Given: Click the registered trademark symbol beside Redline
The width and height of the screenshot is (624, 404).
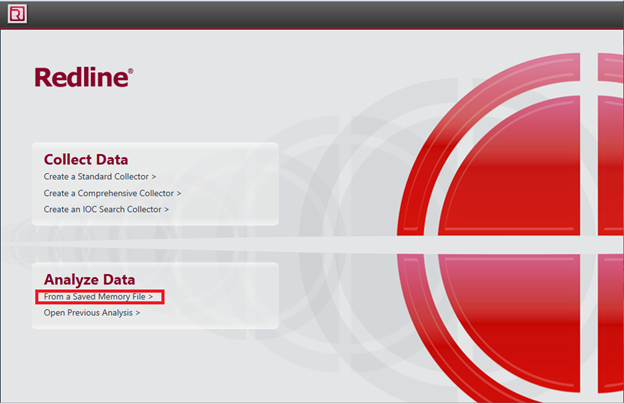Looking at the screenshot, I should click(130, 71).
